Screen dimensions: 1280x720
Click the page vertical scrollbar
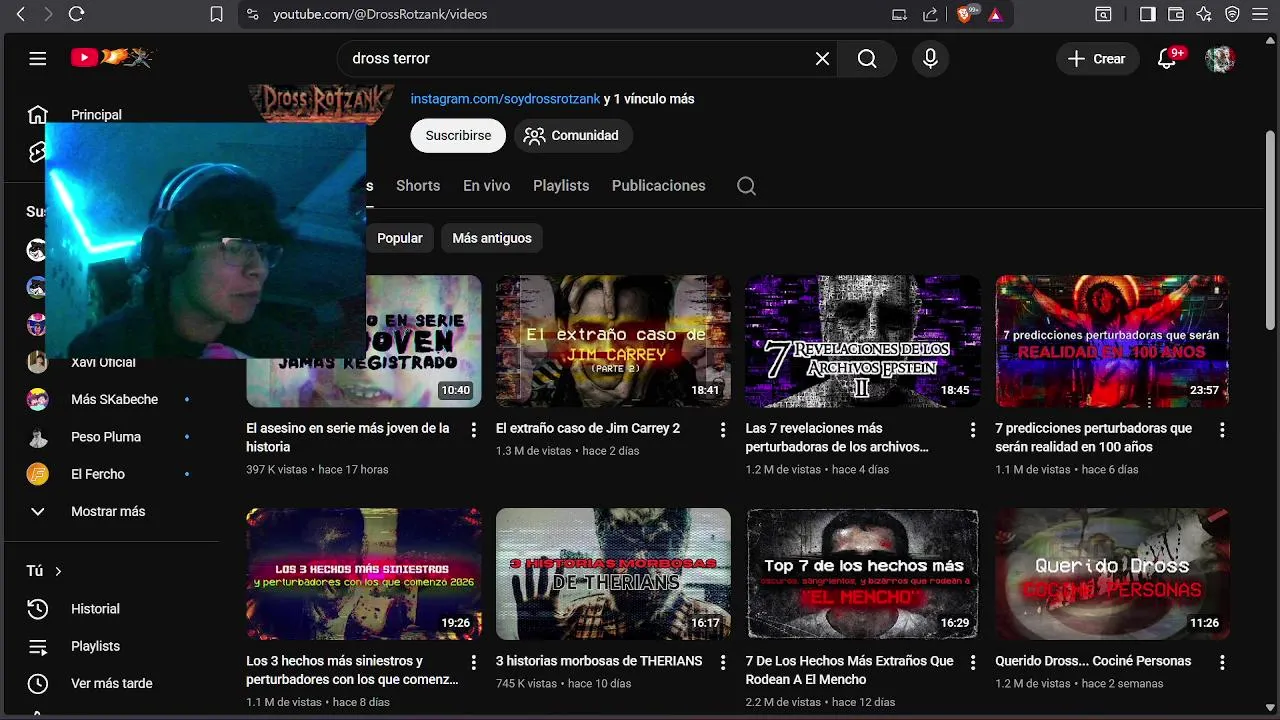[x=1271, y=230]
